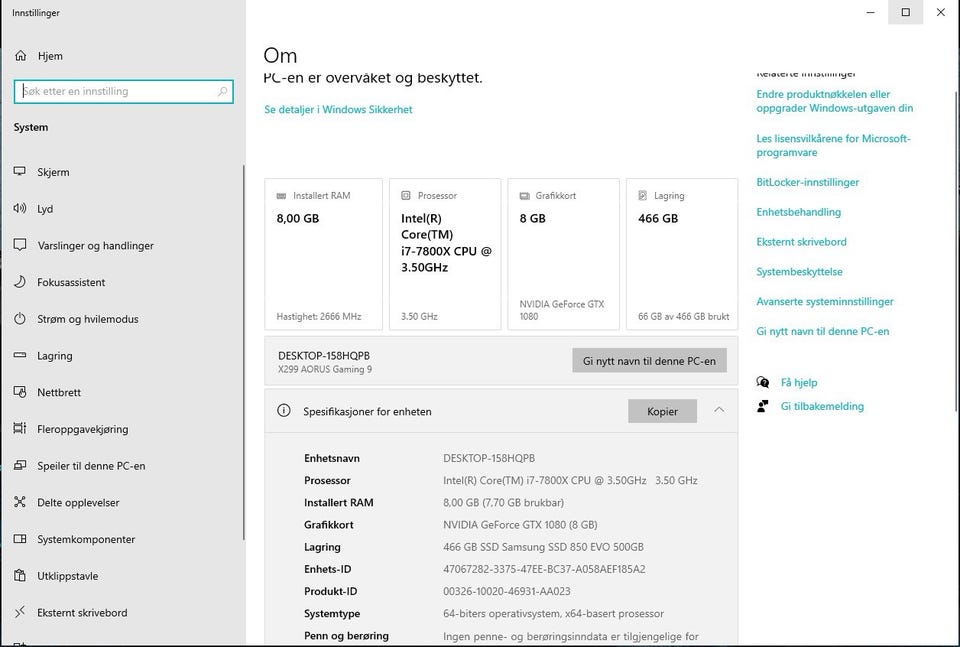960x647 pixels.
Task: Select the Grafikkort 8 GB card
Action: [x=563, y=254]
